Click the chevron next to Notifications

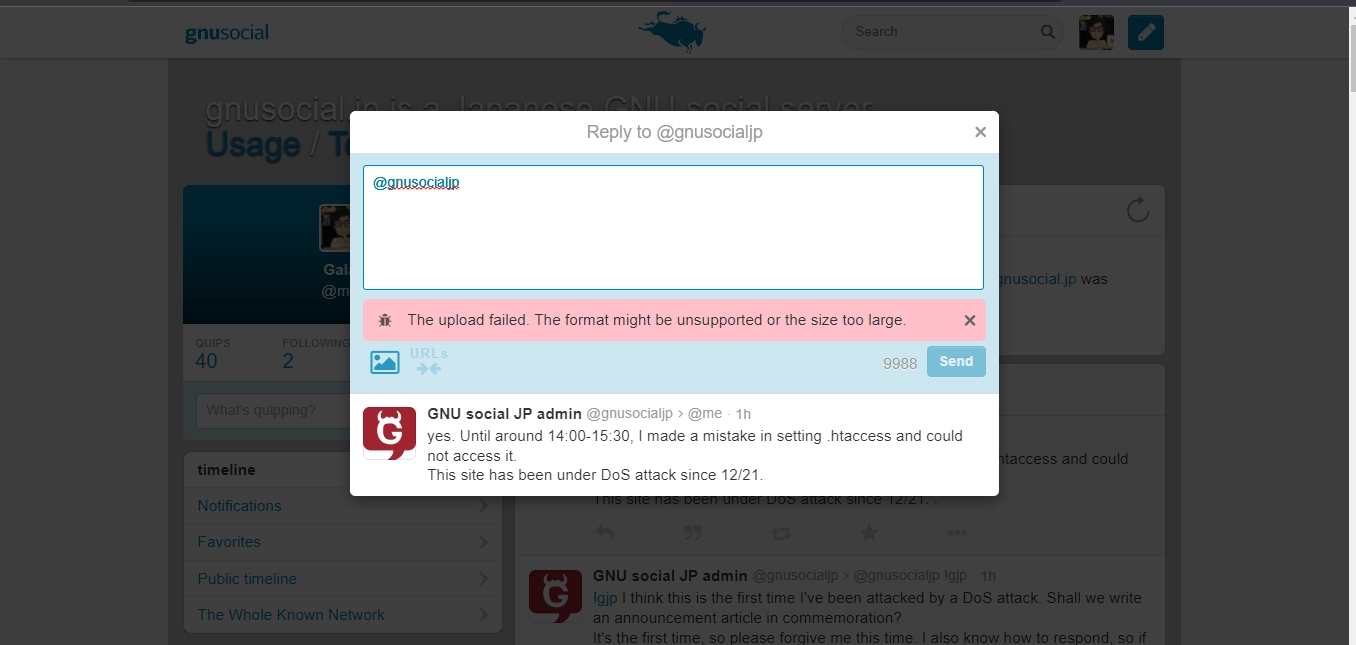click(484, 506)
